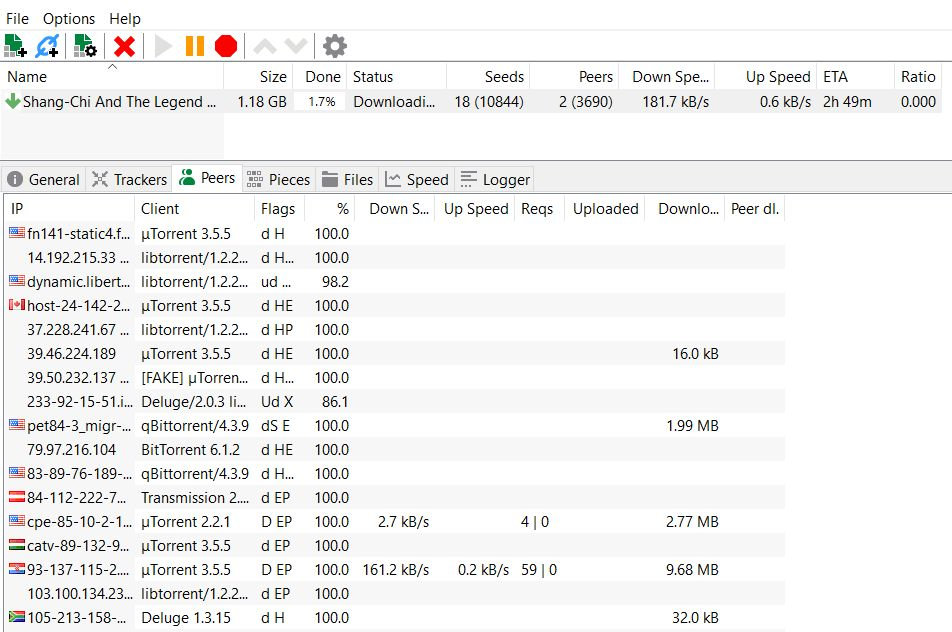The height and width of the screenshot is (632, 952).
Task: Select peer fn141-static4.f...
Action: [x=395, y=234]
